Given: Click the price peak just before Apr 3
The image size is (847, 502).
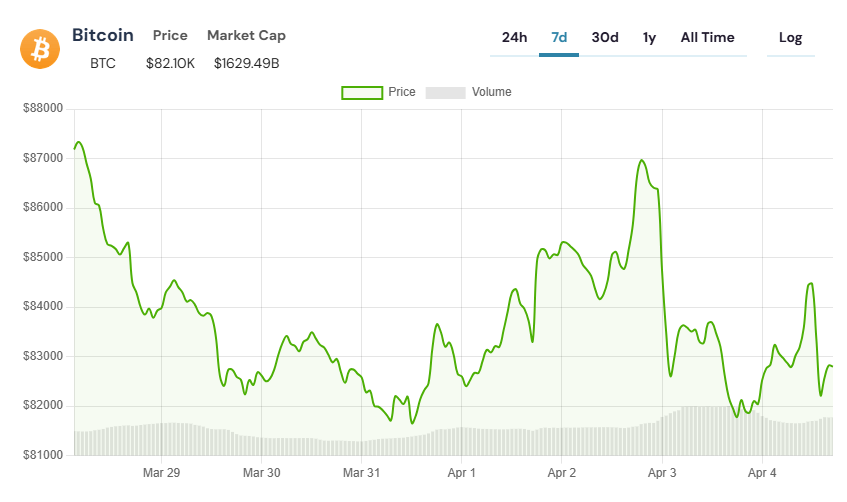Looking at the screenshot, I should 642,160.
